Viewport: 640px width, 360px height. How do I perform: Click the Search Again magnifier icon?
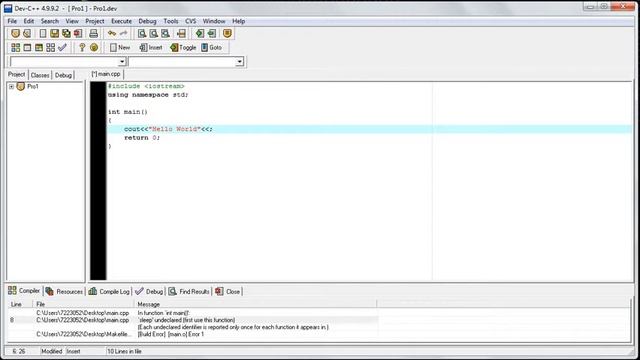click(x=165, y=33)
